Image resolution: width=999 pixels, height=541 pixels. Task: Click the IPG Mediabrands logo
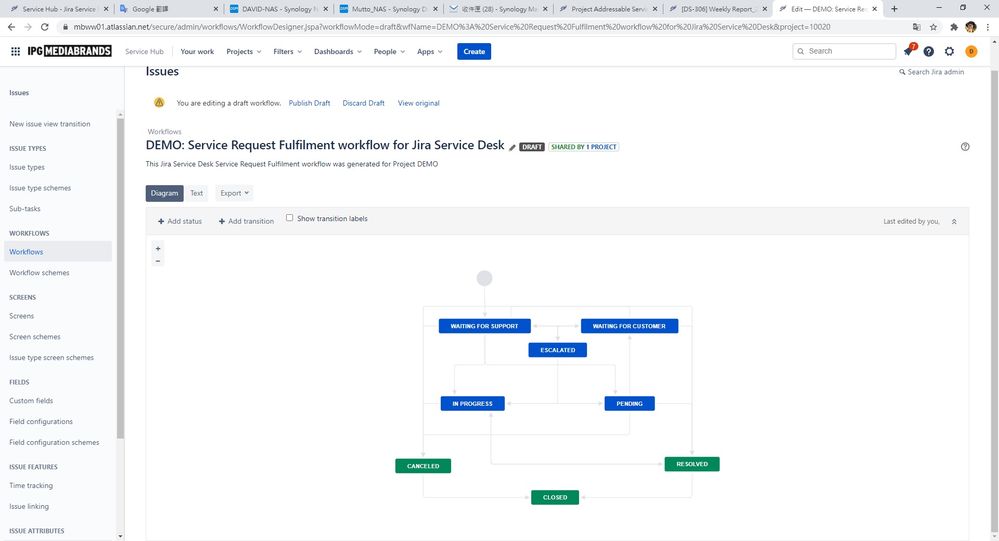[x=69, y=51]
